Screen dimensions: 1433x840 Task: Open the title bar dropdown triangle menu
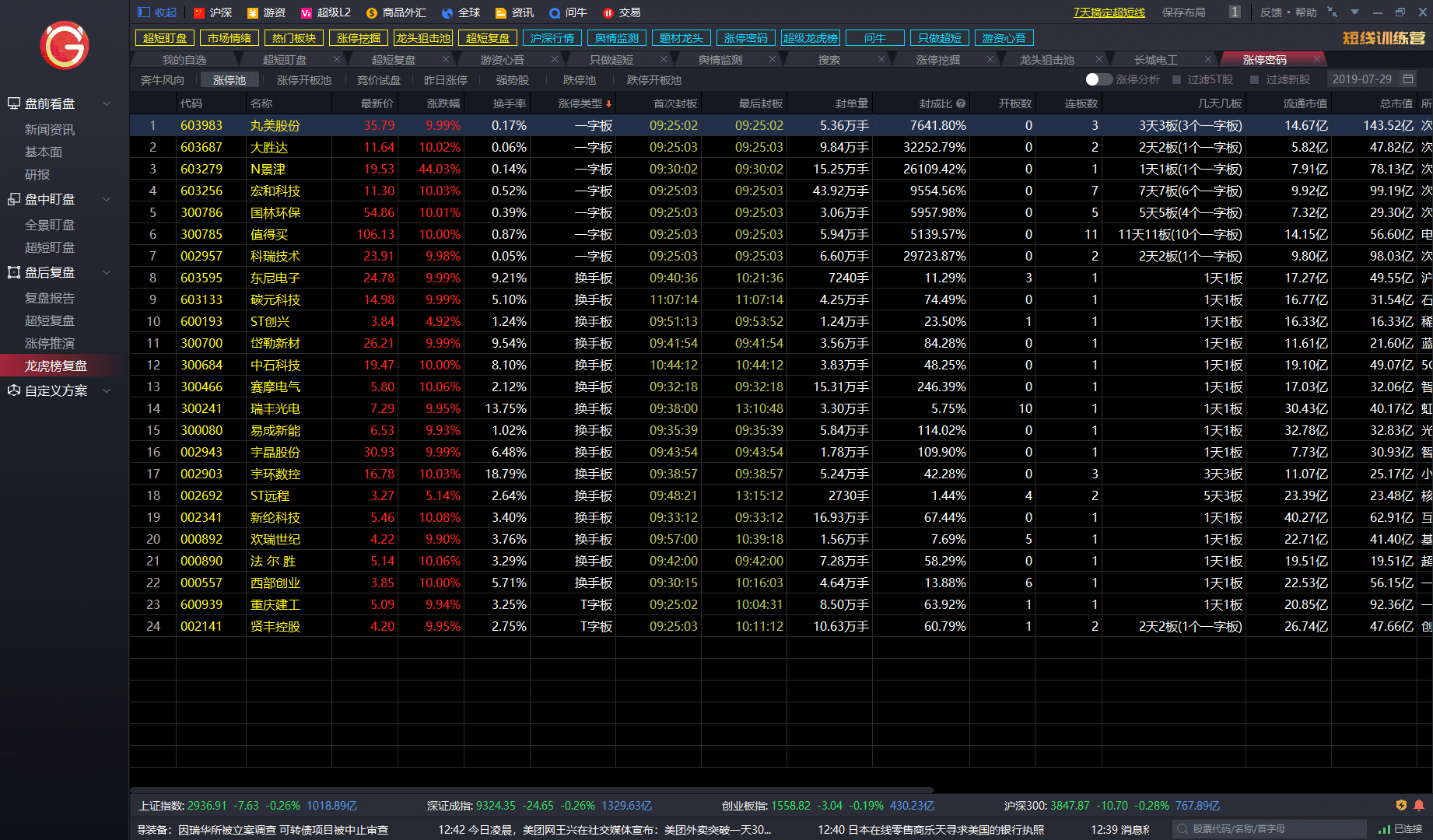pos(1354,12)
